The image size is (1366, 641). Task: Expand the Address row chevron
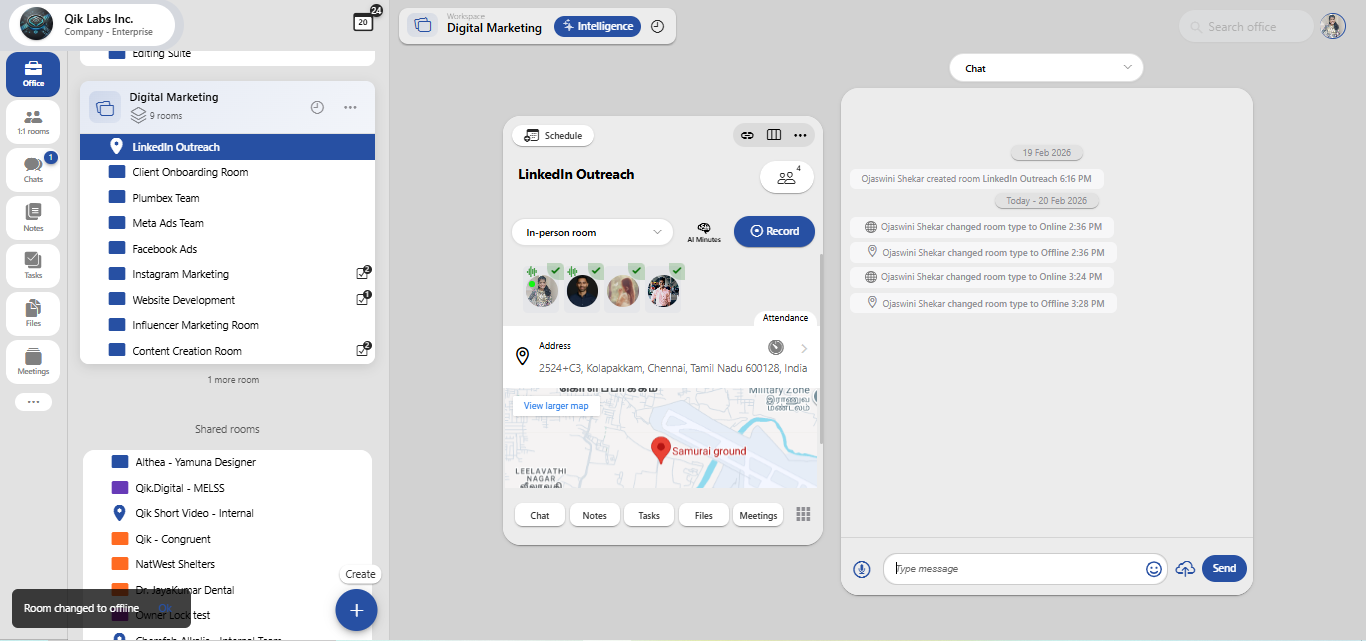point(804,349)
